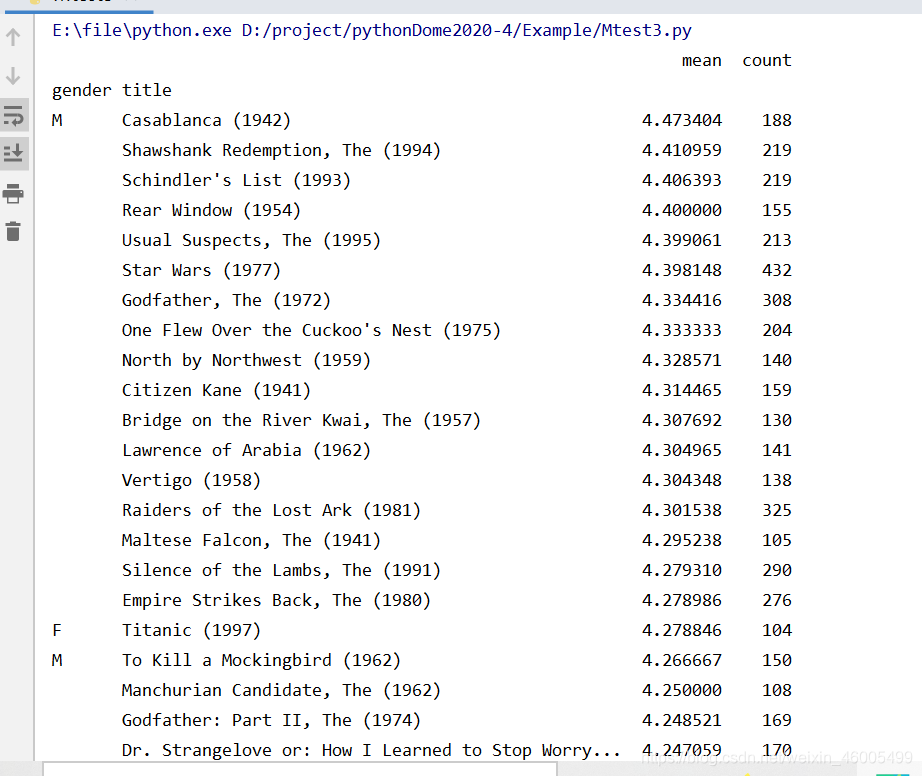Click the 'count' column header

pos(767,61)
